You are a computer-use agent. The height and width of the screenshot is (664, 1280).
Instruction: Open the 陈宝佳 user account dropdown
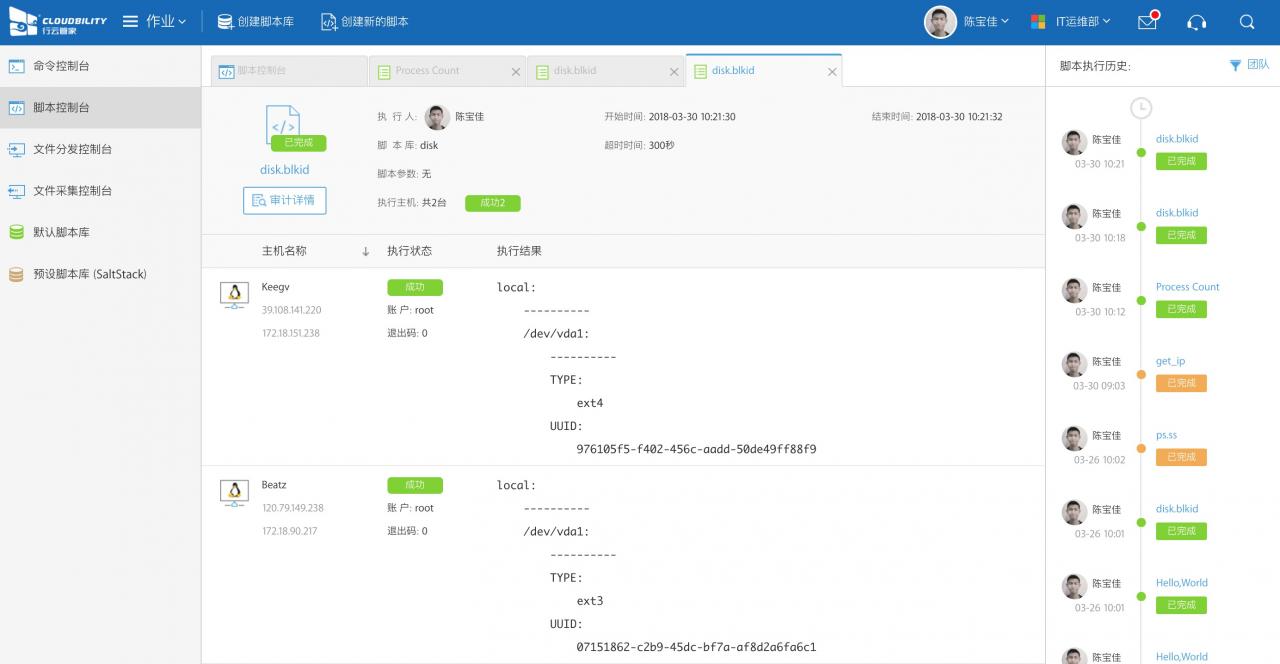coord(967,22)
